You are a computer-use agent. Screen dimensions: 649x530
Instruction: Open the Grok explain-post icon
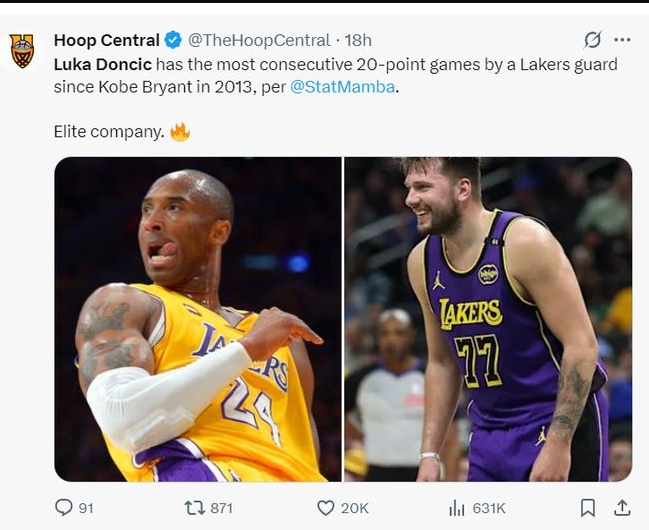pos(593,40)
